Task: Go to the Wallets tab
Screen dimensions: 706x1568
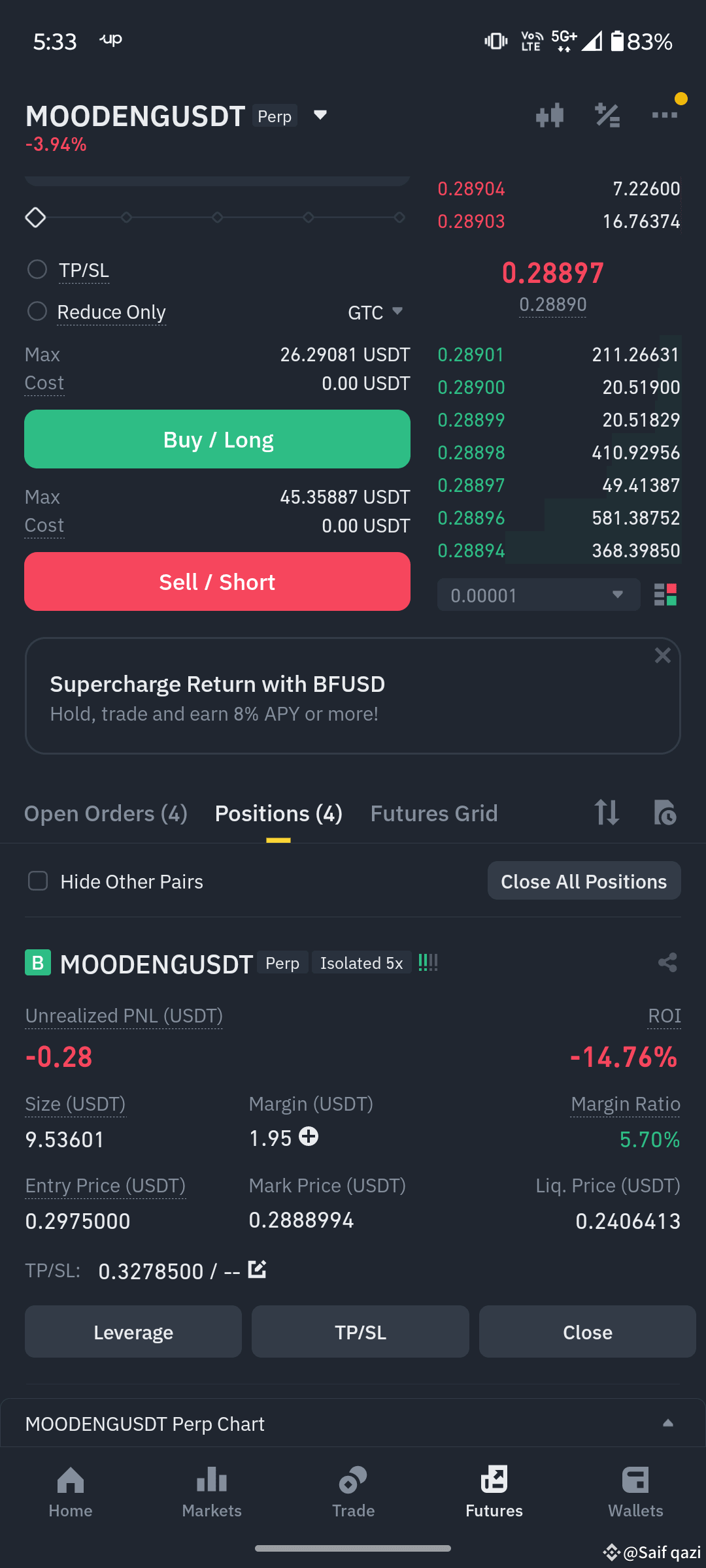Action: coord(635,1492)
